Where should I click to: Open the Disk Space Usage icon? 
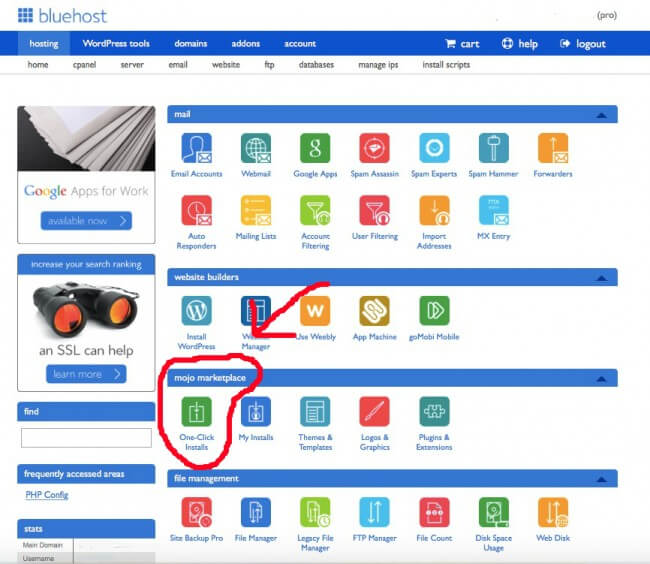coord(494,513)
